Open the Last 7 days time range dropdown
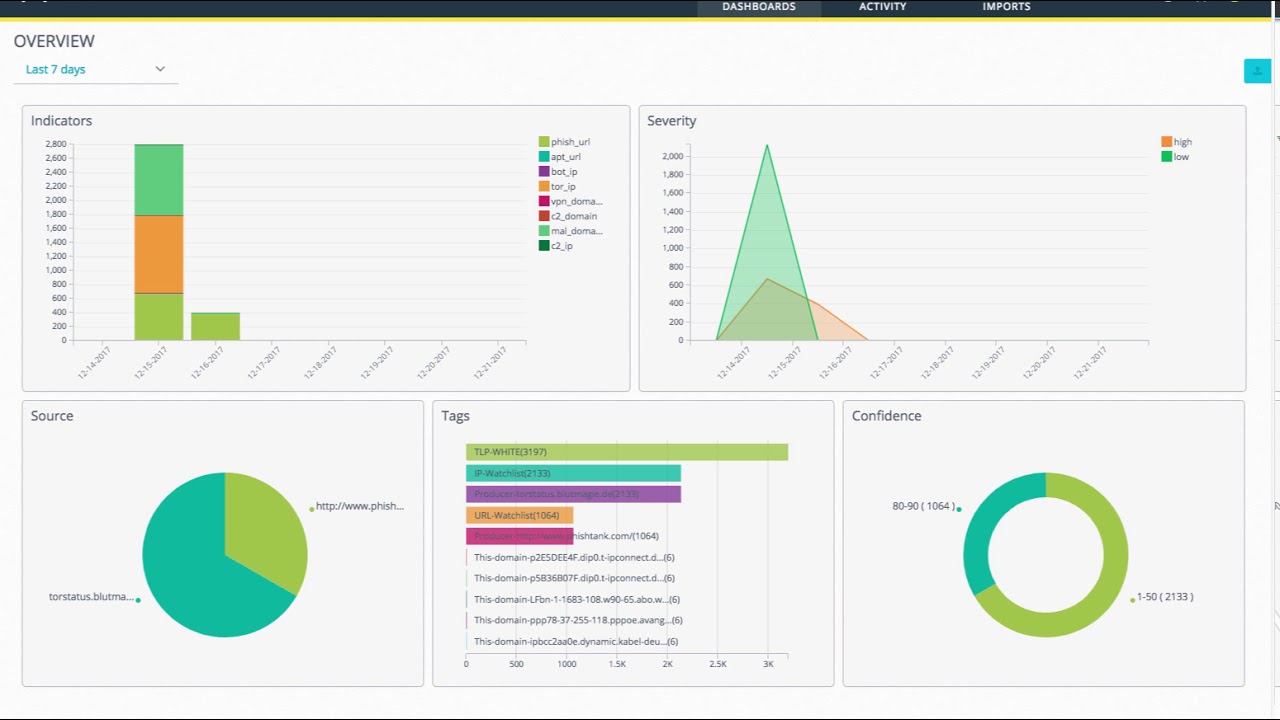Viewport: 1280px width, 720px height. pos(96,69)
